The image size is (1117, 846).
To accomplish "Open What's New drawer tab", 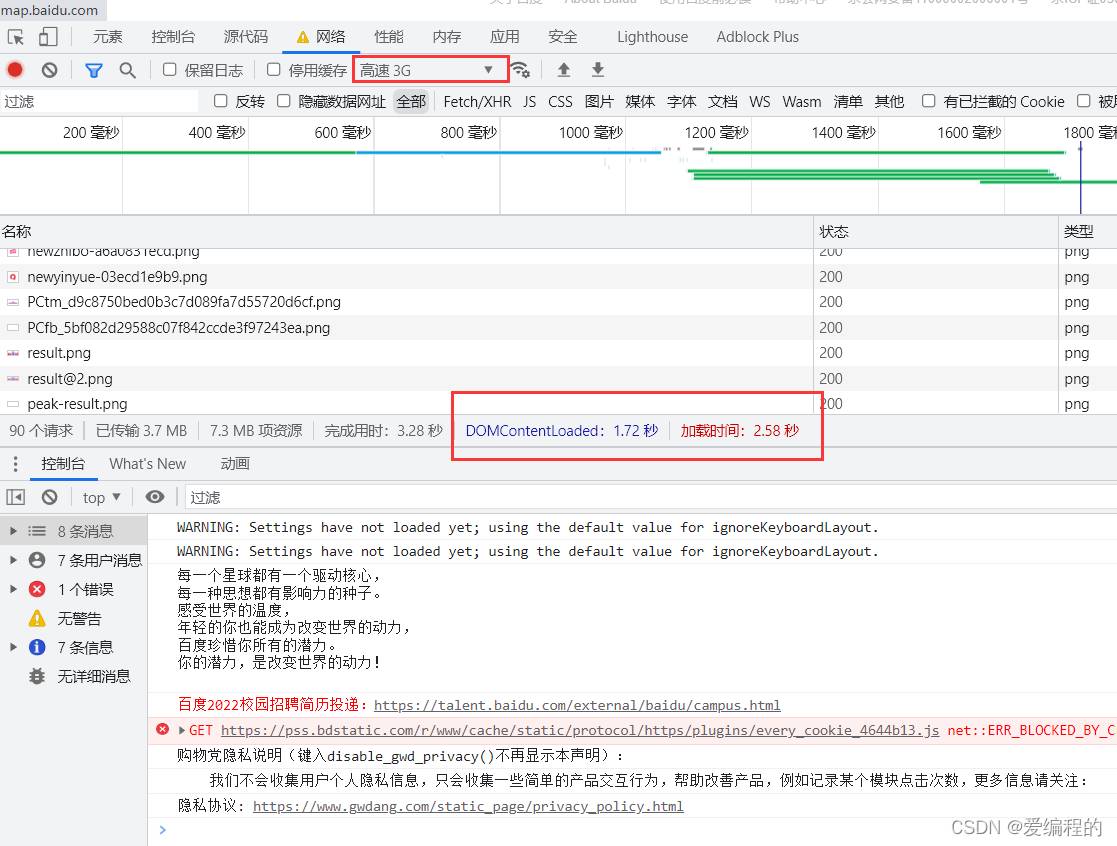I will pos(147,464).
